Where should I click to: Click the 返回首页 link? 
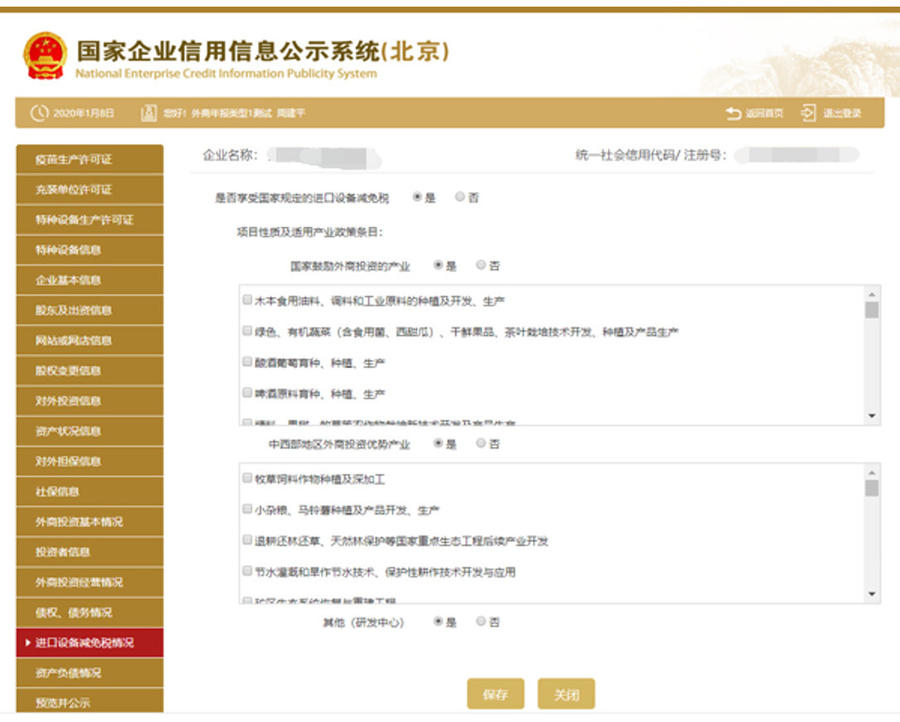[x=764, y=113]
